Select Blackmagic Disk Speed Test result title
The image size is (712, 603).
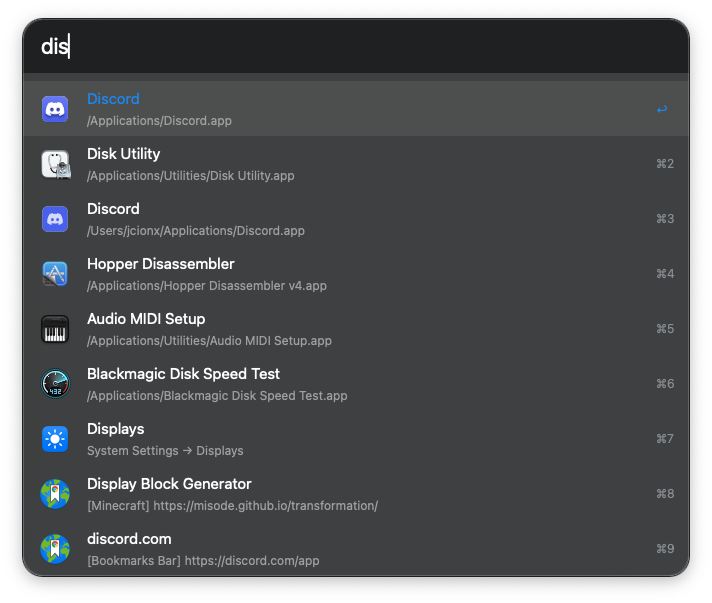[183, 374]
